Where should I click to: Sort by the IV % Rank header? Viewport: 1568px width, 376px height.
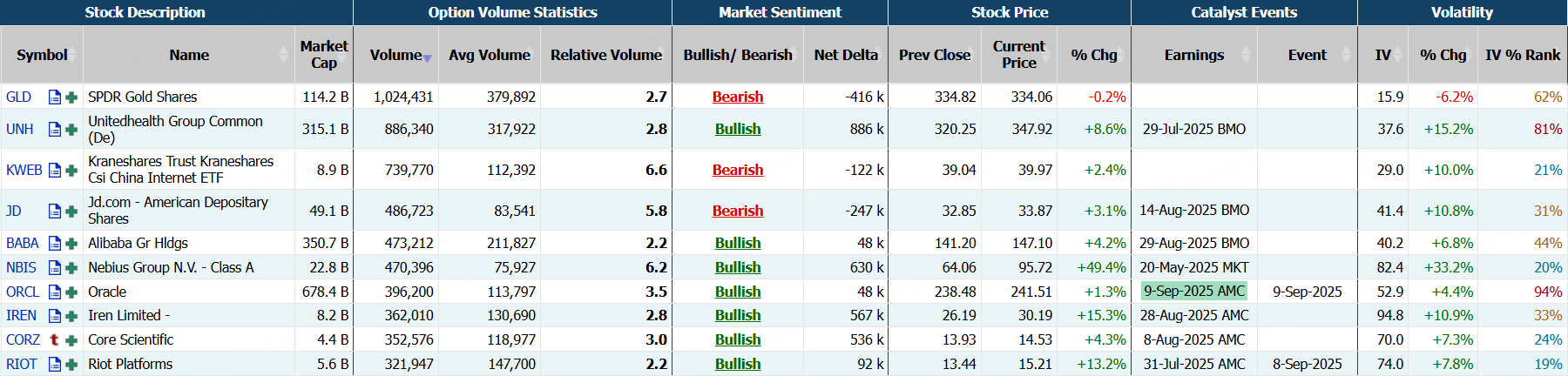pyautogui.click(x=1522, y=55)
